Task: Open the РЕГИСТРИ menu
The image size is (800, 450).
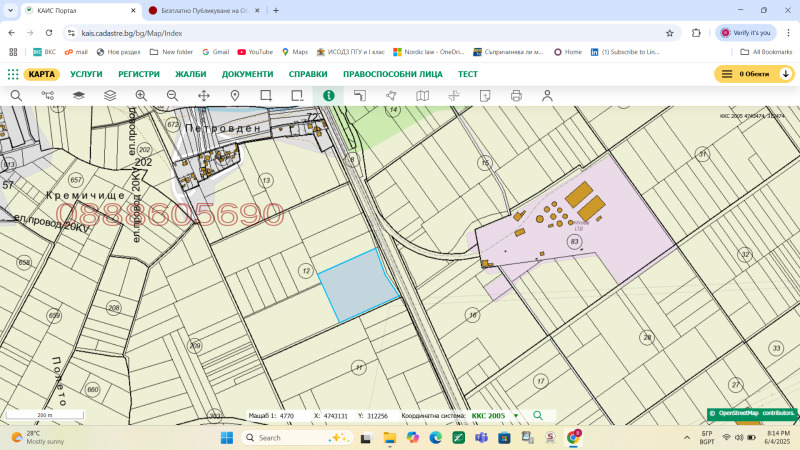Action: (x=139, y=74)
